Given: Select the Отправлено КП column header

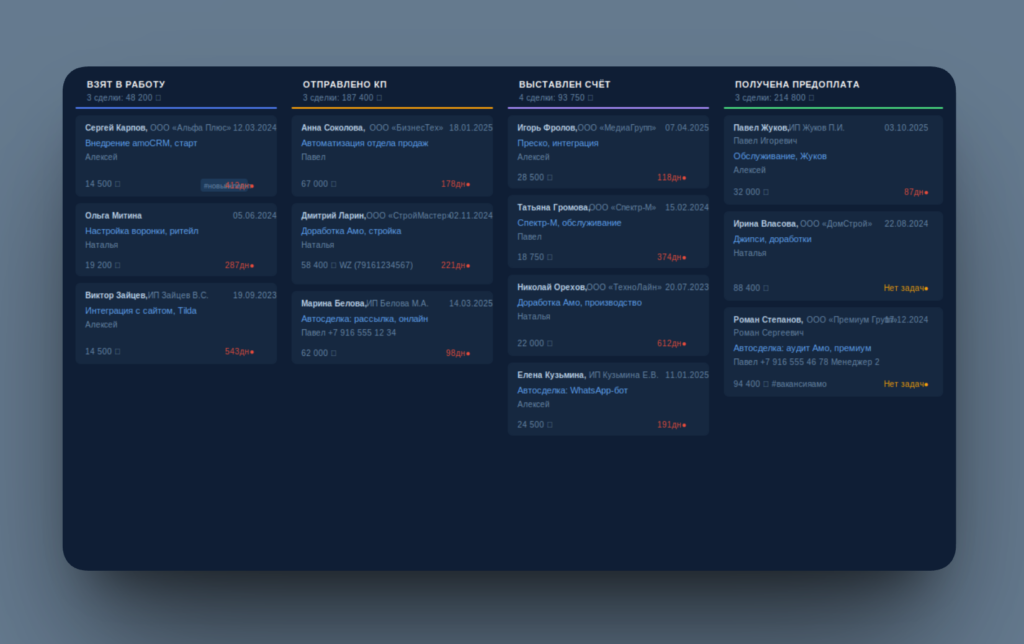Looking at the screenshot, I should click(345, 84).
